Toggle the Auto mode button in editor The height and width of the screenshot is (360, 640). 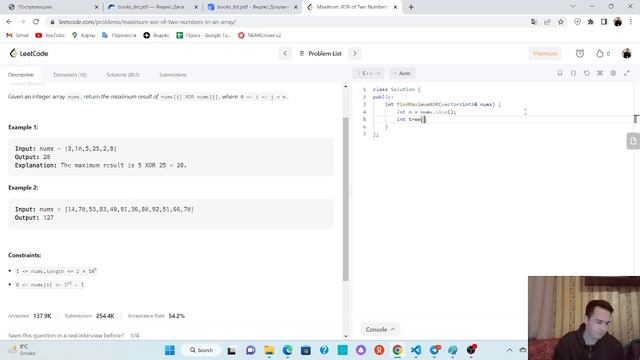(402, 73)
